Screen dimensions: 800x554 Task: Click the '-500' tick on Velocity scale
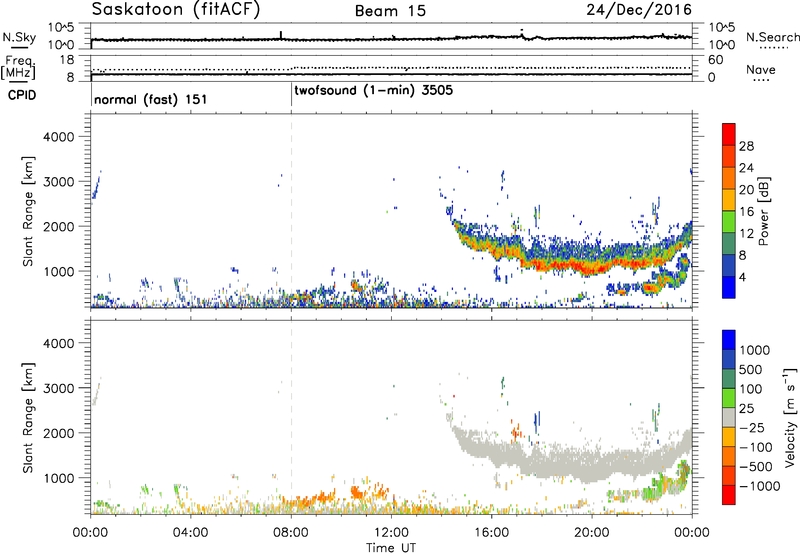point(755,466)
